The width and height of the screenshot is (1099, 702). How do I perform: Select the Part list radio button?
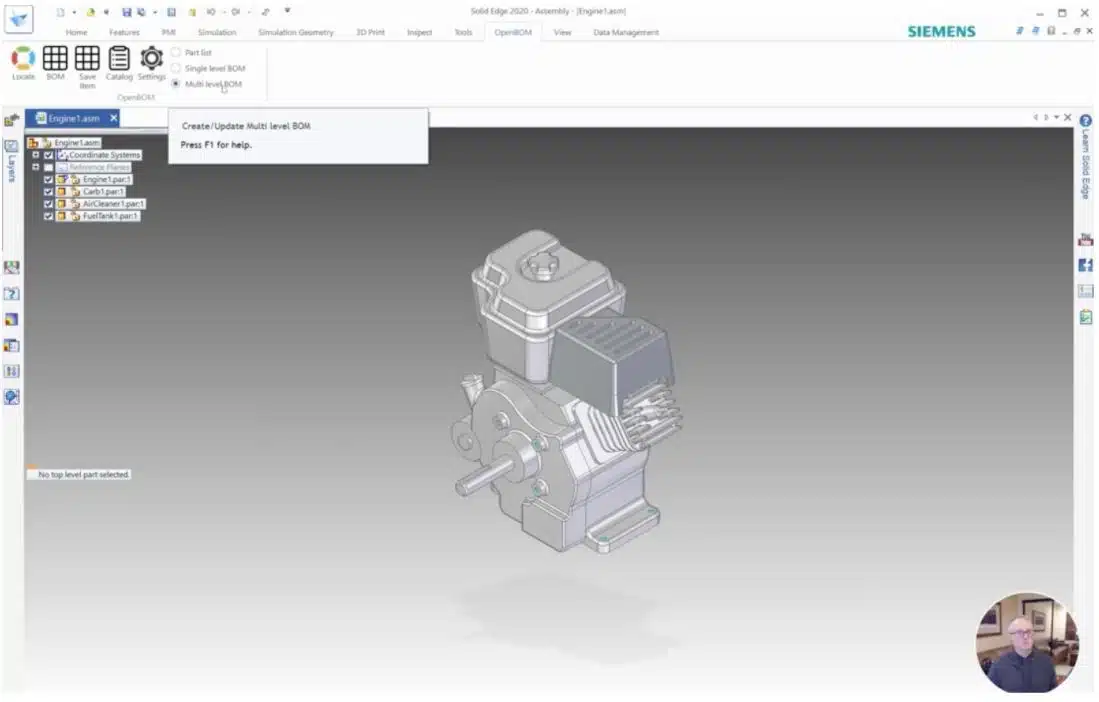(176, 53)
